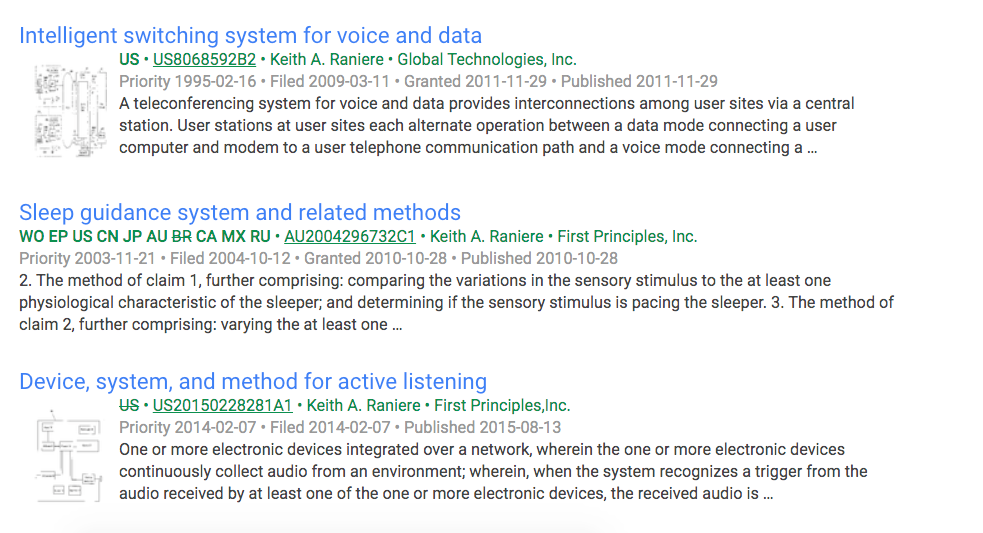Click the 'method of claim 1' snippet text
This screenshot has width=983, height=533.
(x=456, y=302)
